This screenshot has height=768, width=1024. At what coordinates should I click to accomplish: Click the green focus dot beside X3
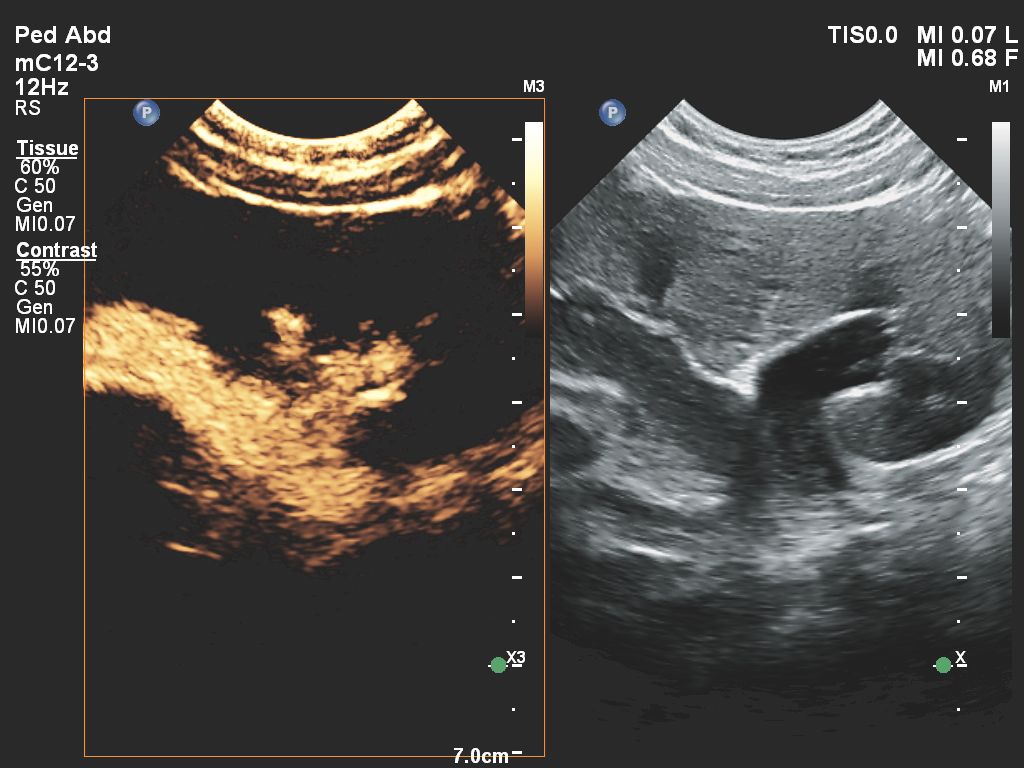coord(498,665)
